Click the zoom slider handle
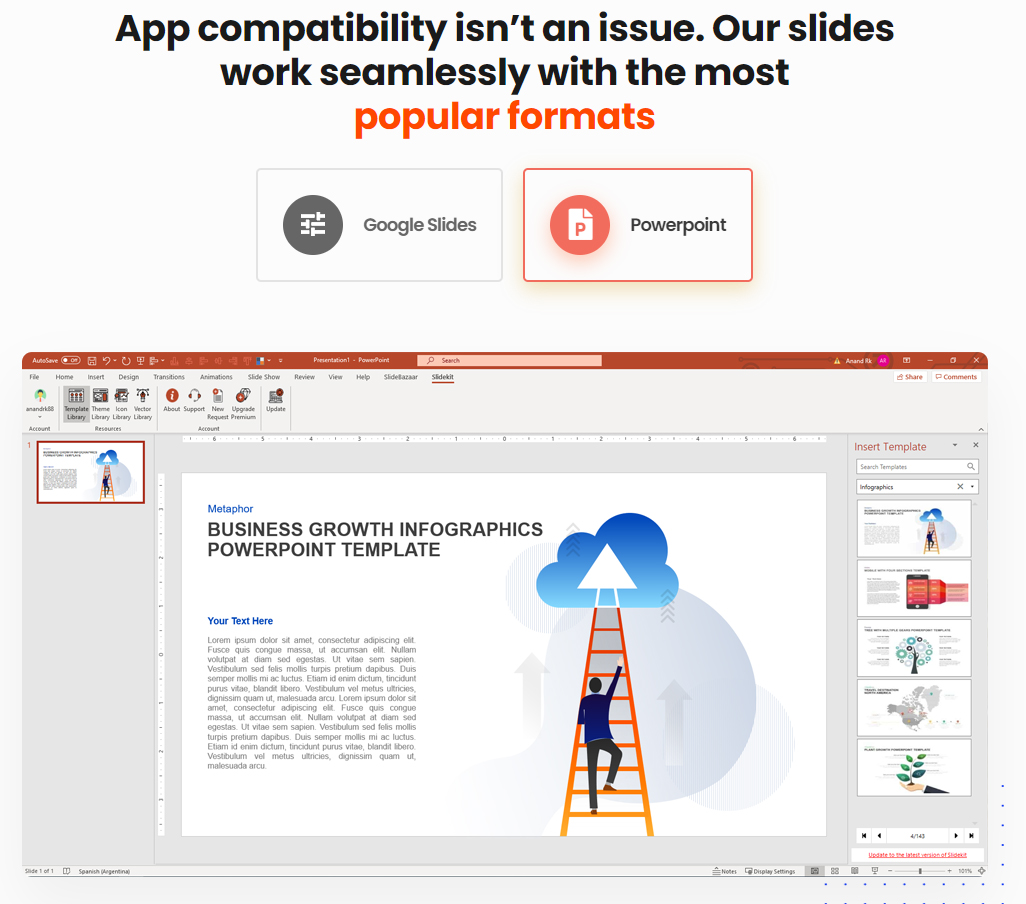 [x=920, y=871]
